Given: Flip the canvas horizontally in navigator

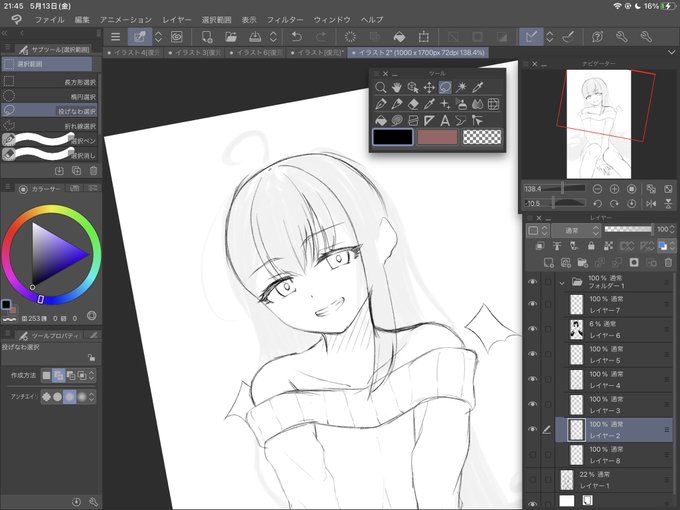Looking at the screenshot, I should (x=651, y=203).
